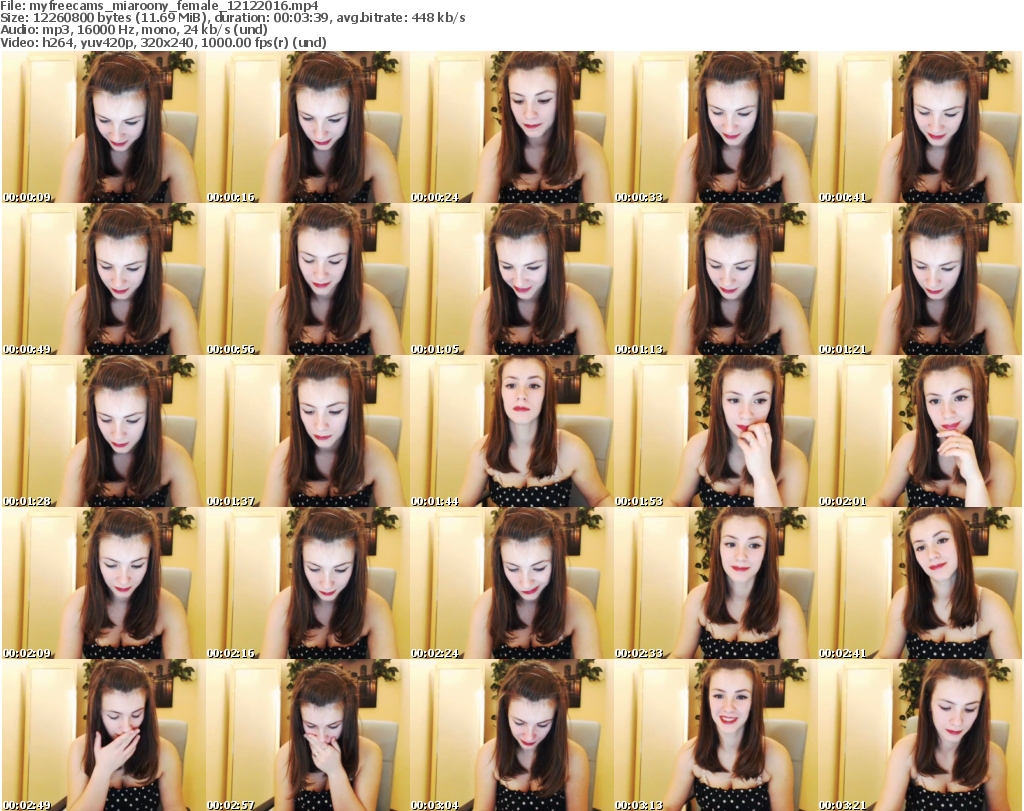Open the frame at timestamp 00:01:05
1024x811 pixels.
[x=511, y=279]
